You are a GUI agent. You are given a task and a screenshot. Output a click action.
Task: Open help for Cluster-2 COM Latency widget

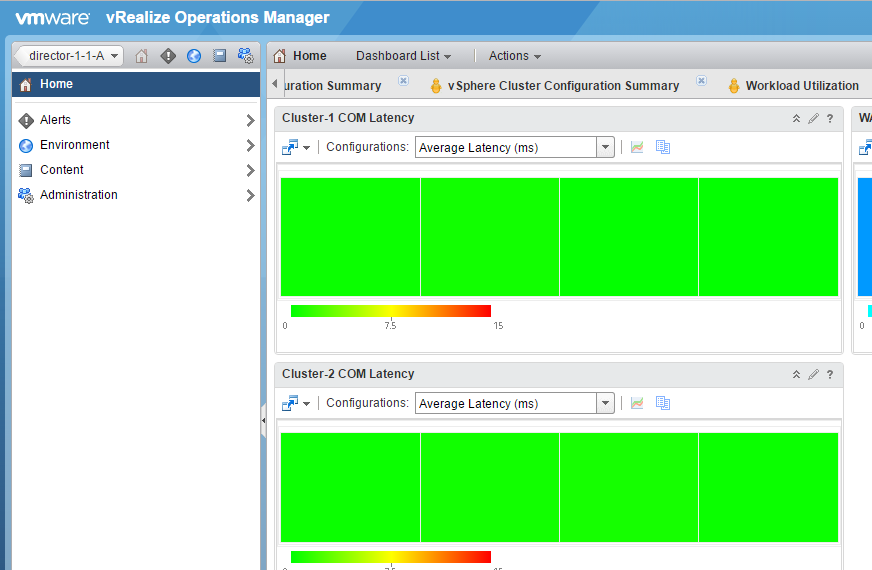coord(830,374)
